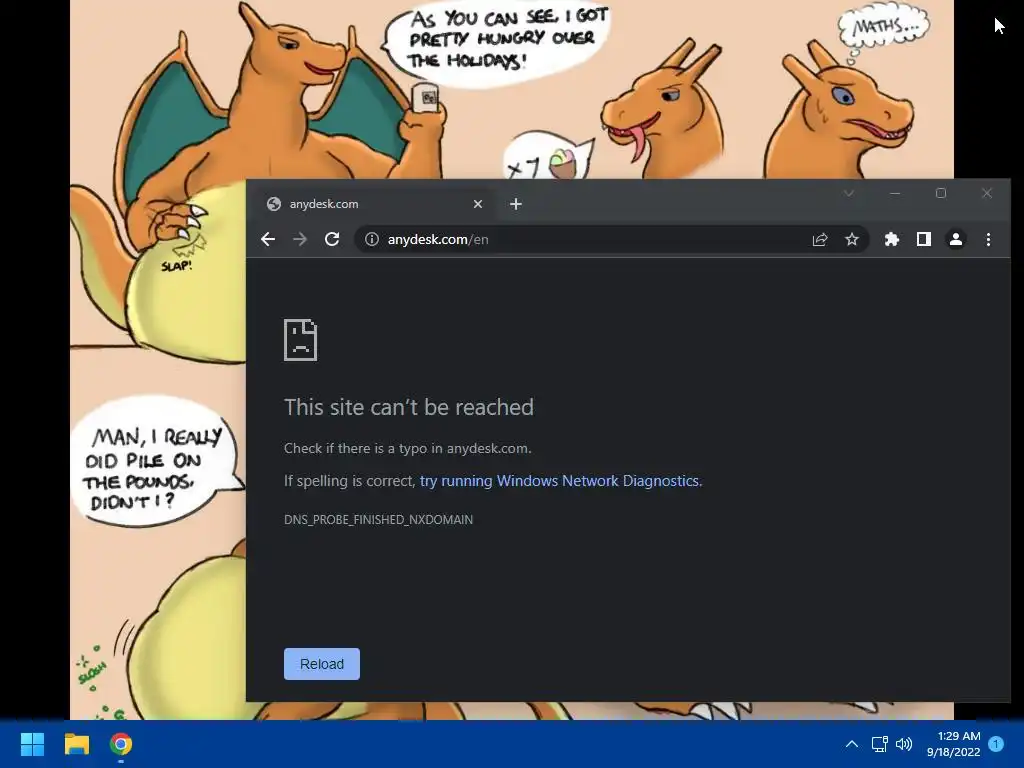Open Chrome's three-dot menu

point(988,239)
